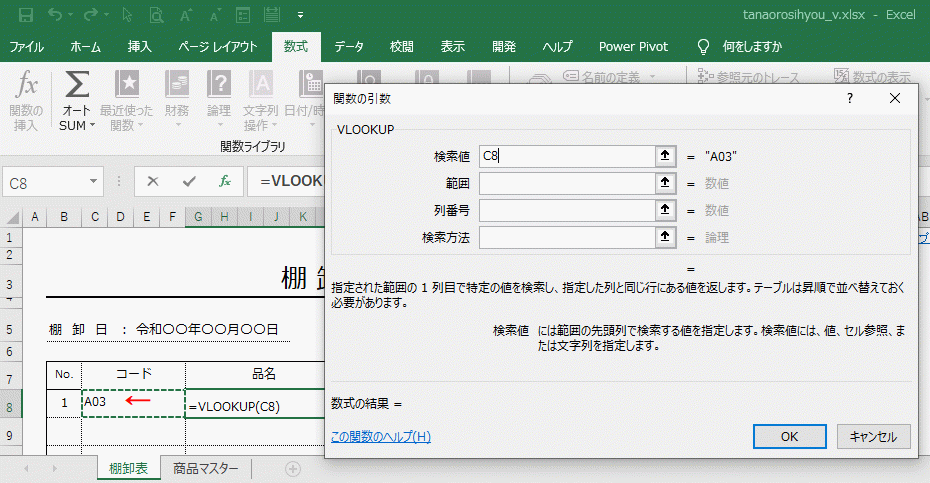Click the Save icon in quick access toolbar
The image size is (930, 483).
(26, 15)
